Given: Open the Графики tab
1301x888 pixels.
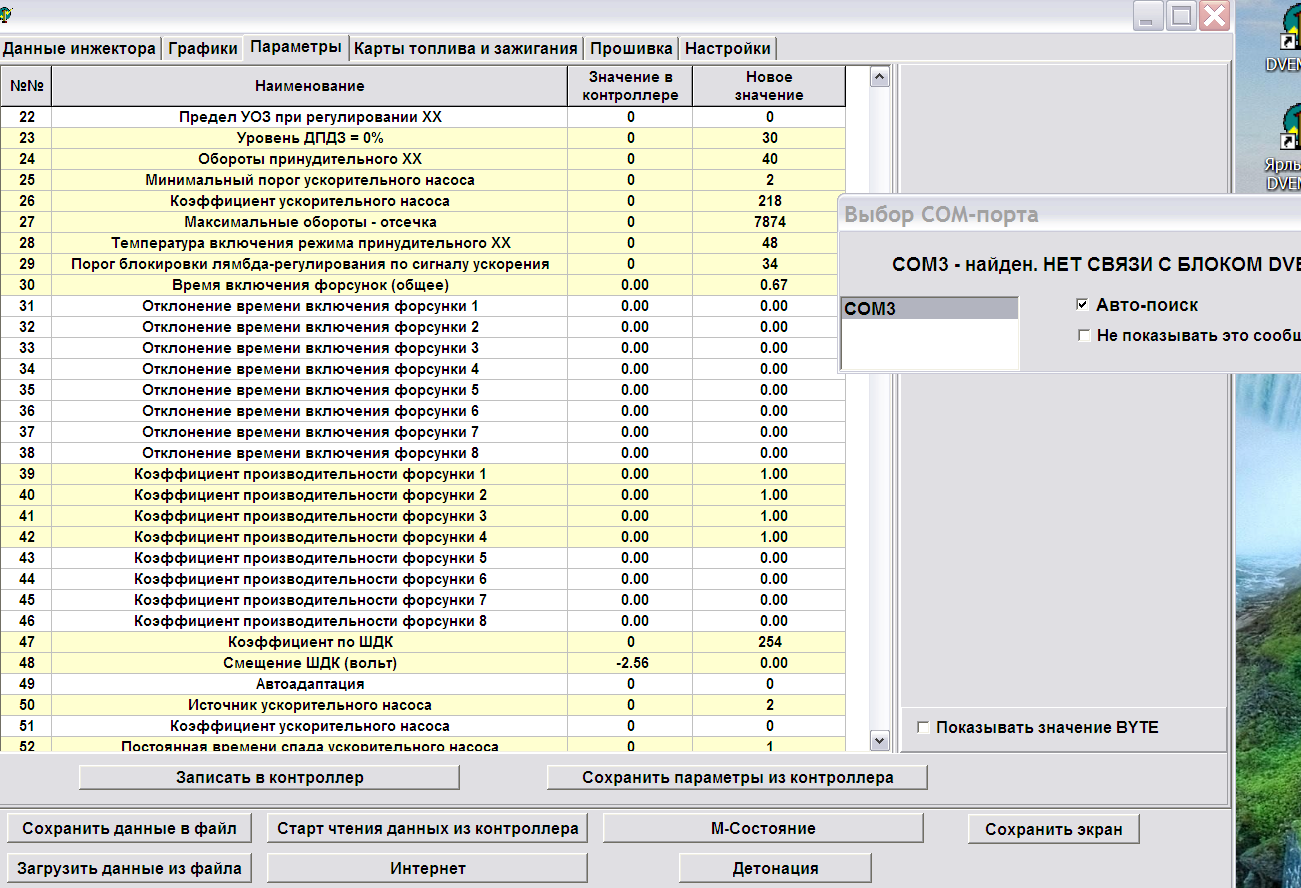Looking at the screenshot, I should (x=203, y=48).
